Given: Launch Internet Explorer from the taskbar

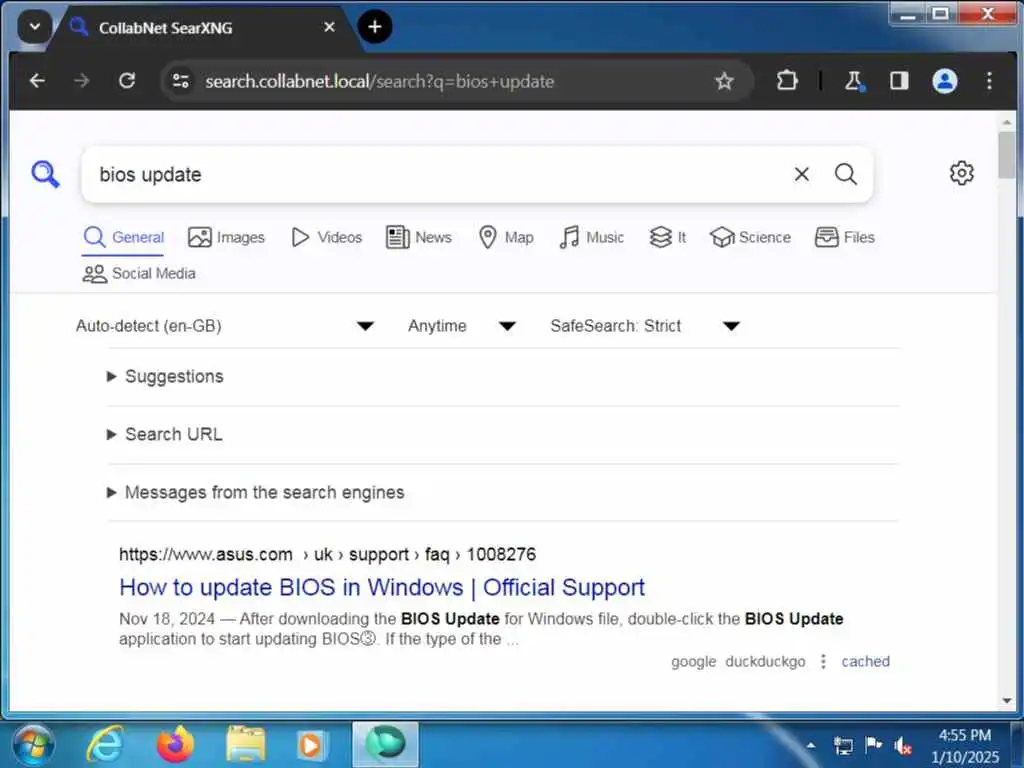Looking at the screenshot, I should coord(105,744).
